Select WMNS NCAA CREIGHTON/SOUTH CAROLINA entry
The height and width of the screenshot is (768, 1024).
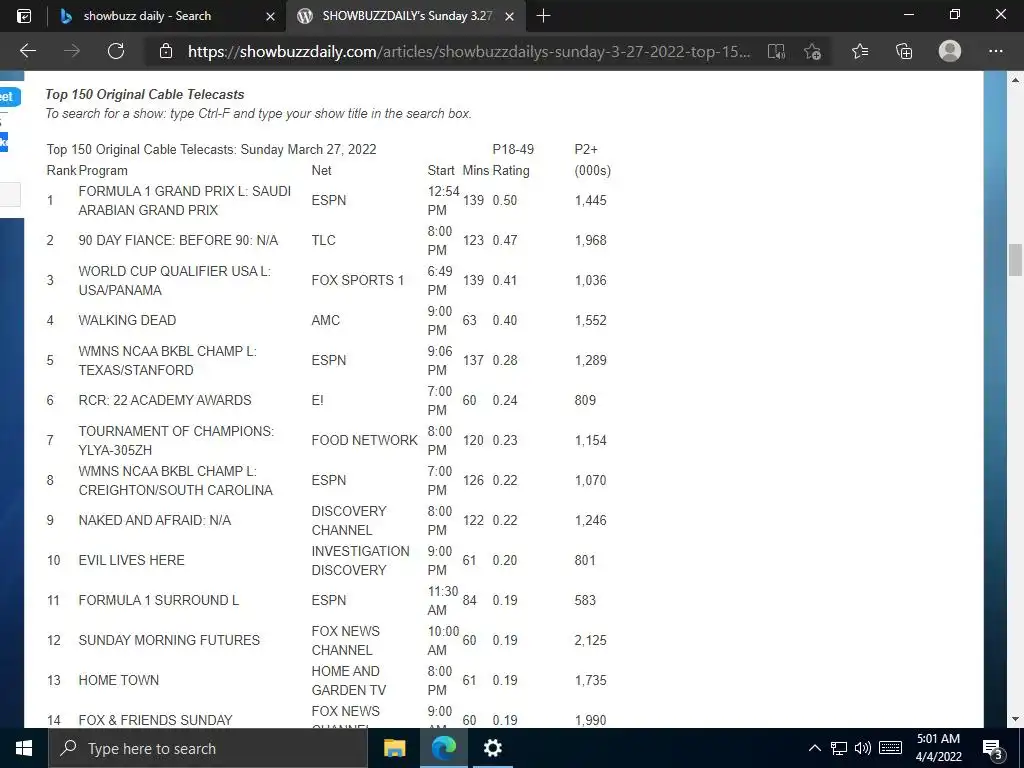(x=176, y=481)
